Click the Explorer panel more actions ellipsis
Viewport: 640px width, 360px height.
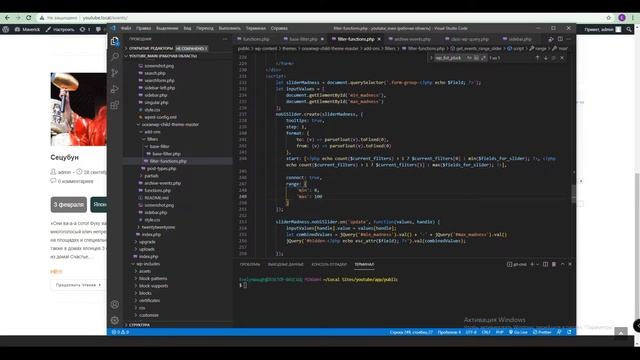pyautogui.click(x=225, y=39)
